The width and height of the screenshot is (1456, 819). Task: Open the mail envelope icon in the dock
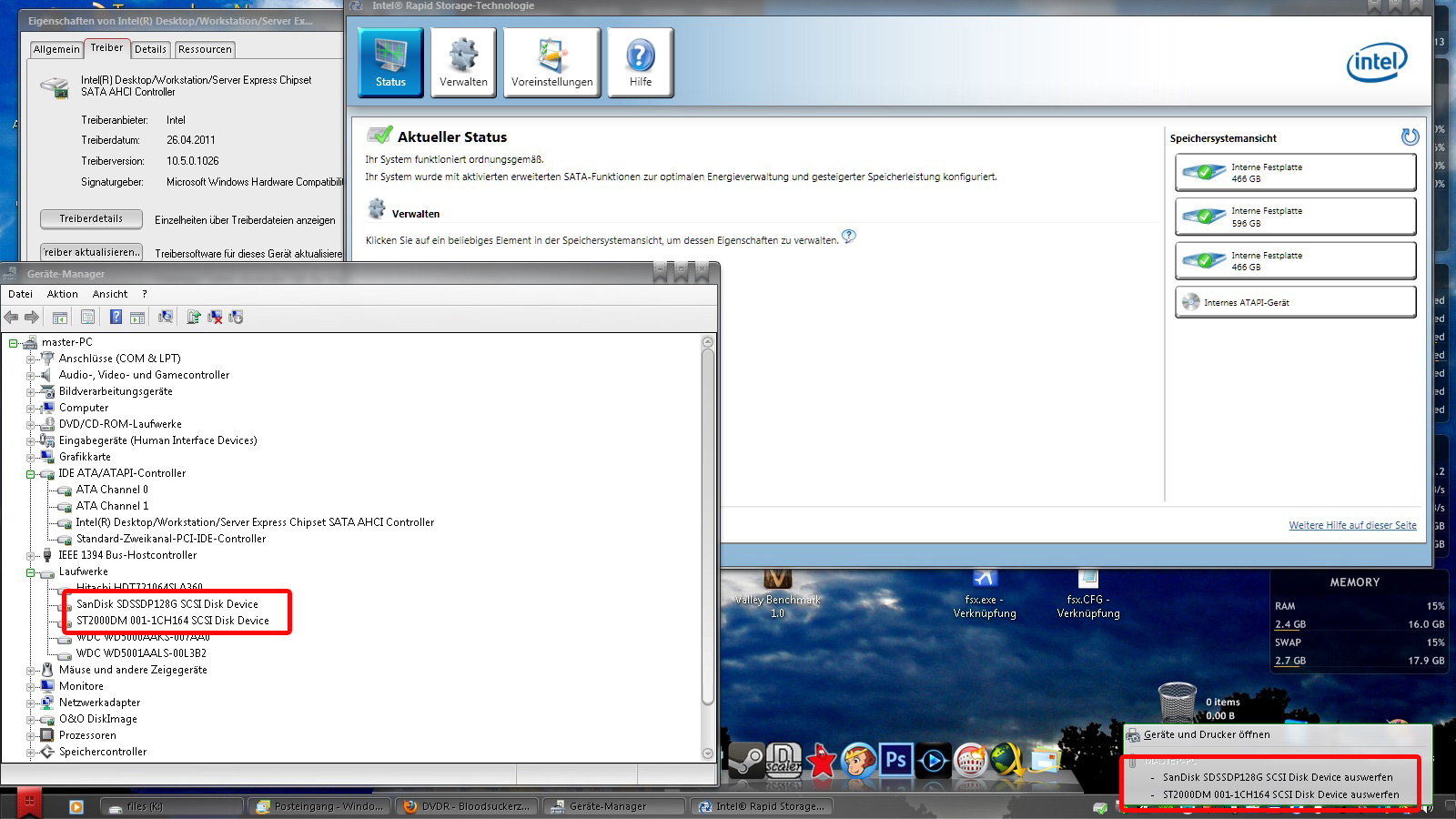click(1045, 760)
